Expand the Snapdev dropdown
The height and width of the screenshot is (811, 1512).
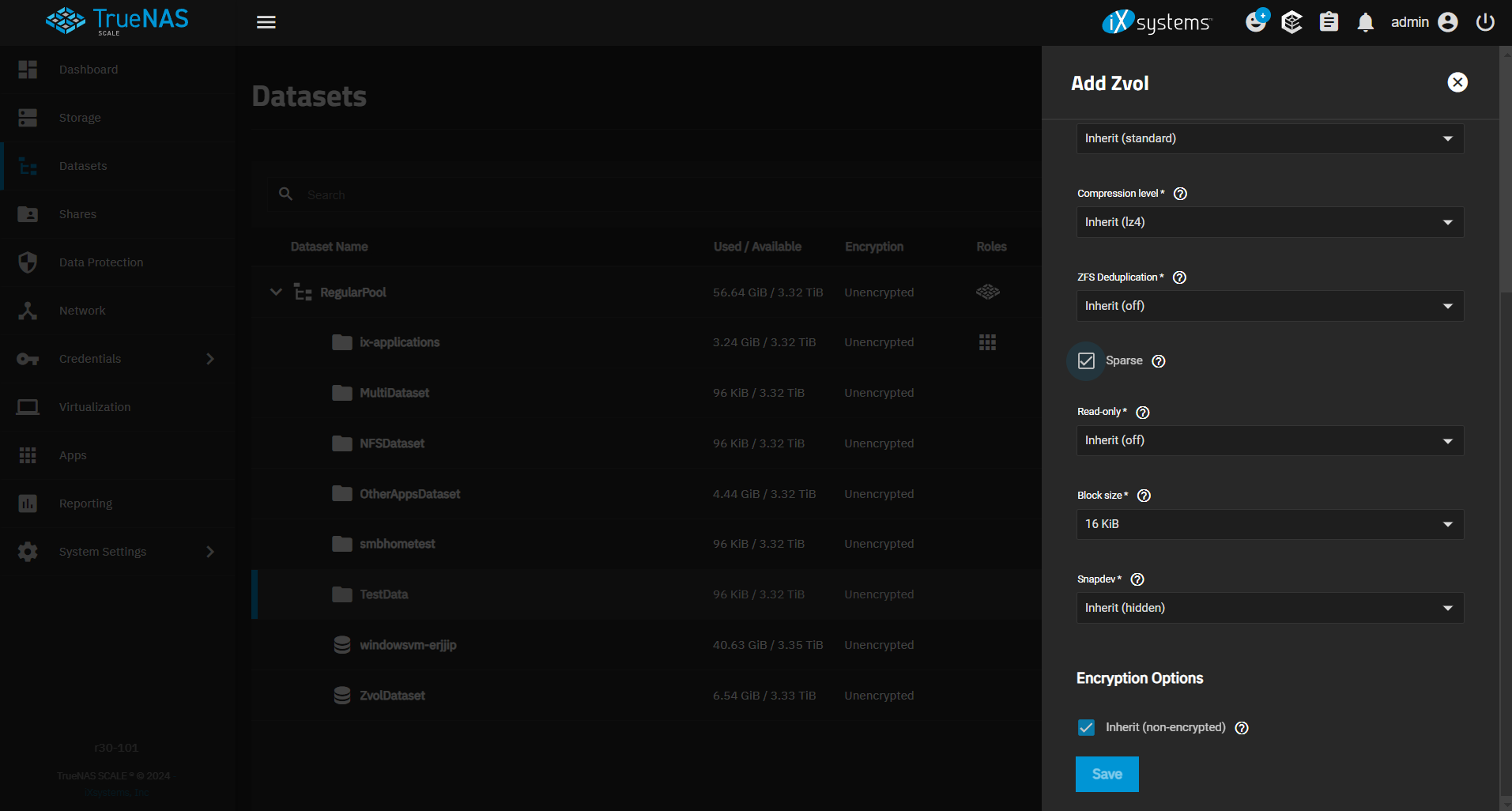[x=1269, y=608]
